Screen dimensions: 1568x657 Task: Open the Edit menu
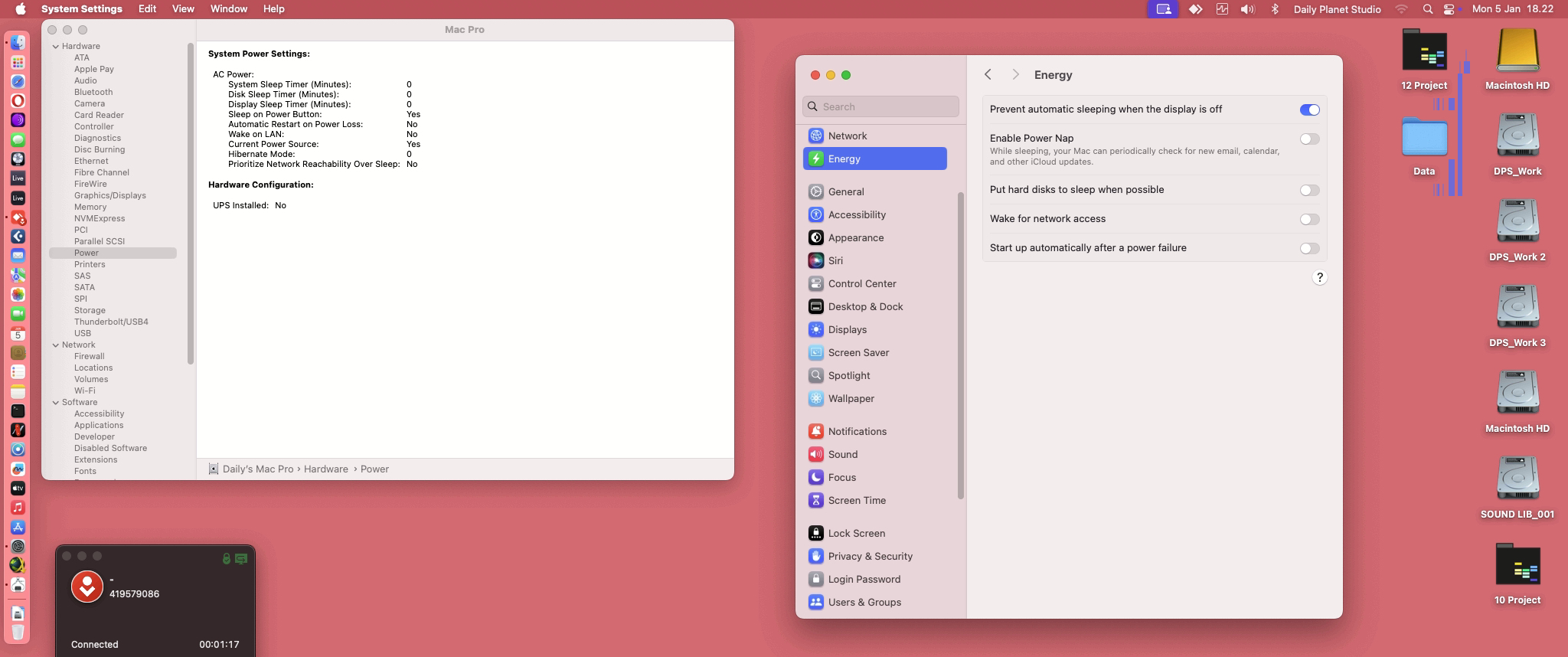pyautogui.click(x=147, y=9)
